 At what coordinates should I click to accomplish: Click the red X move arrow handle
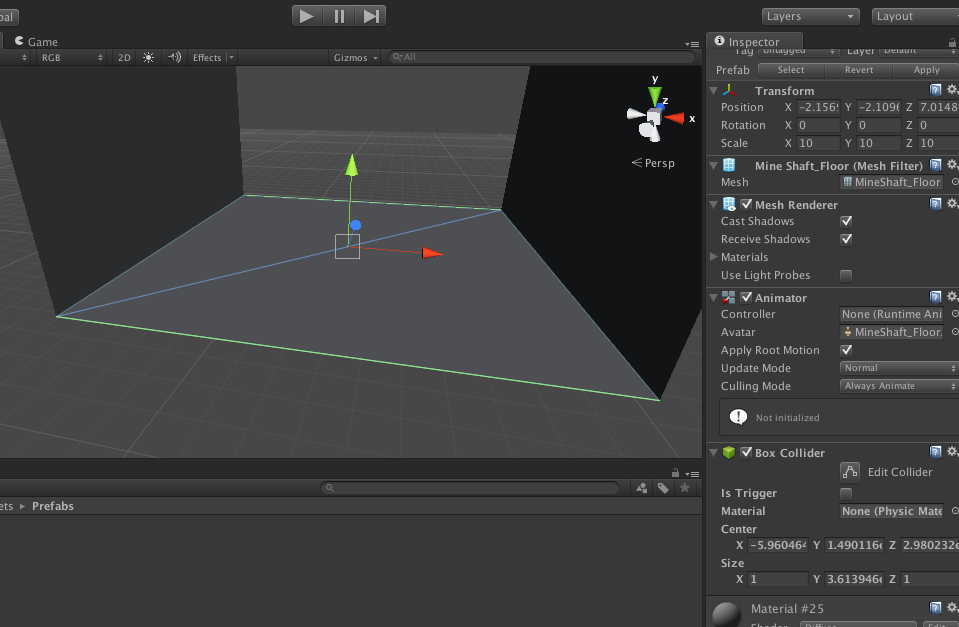point(432,253)
